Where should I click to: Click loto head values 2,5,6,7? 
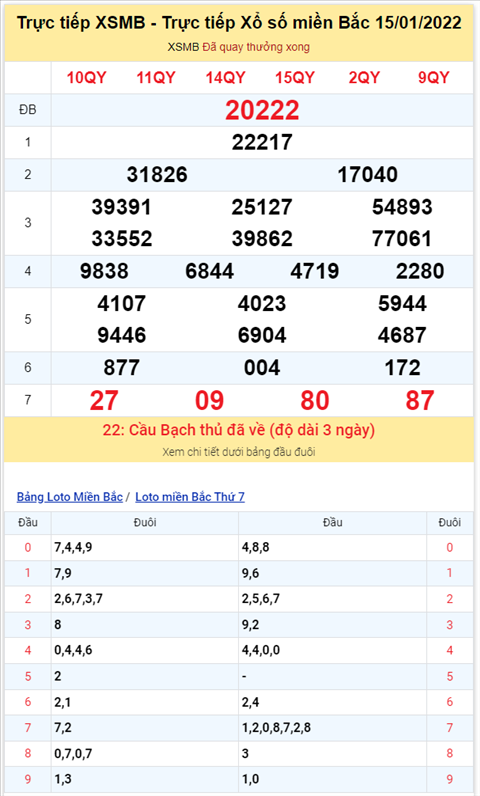[x=261, y=599]
